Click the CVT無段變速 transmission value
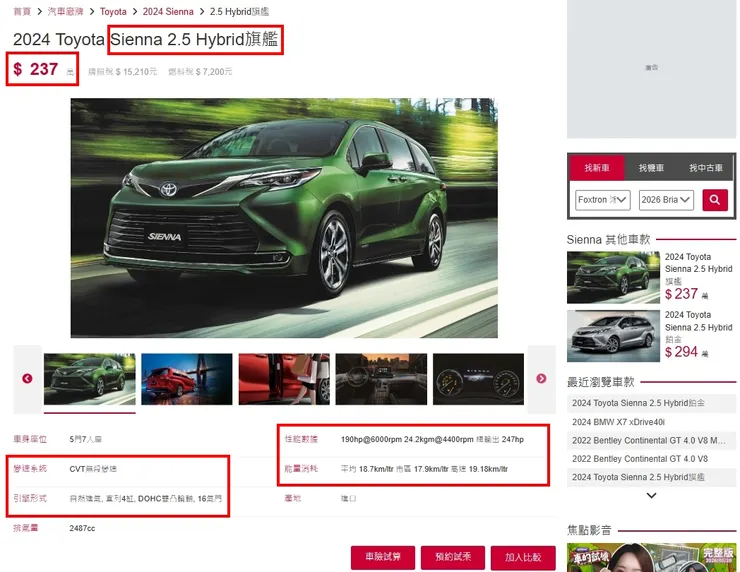 click(x=93, y=469)
